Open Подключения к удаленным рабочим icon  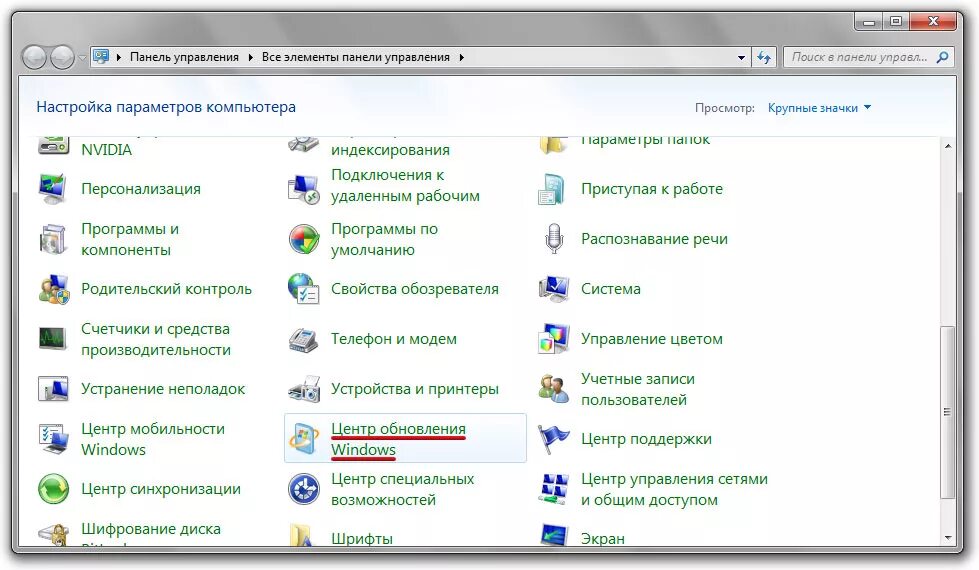(x=303, y=189)
